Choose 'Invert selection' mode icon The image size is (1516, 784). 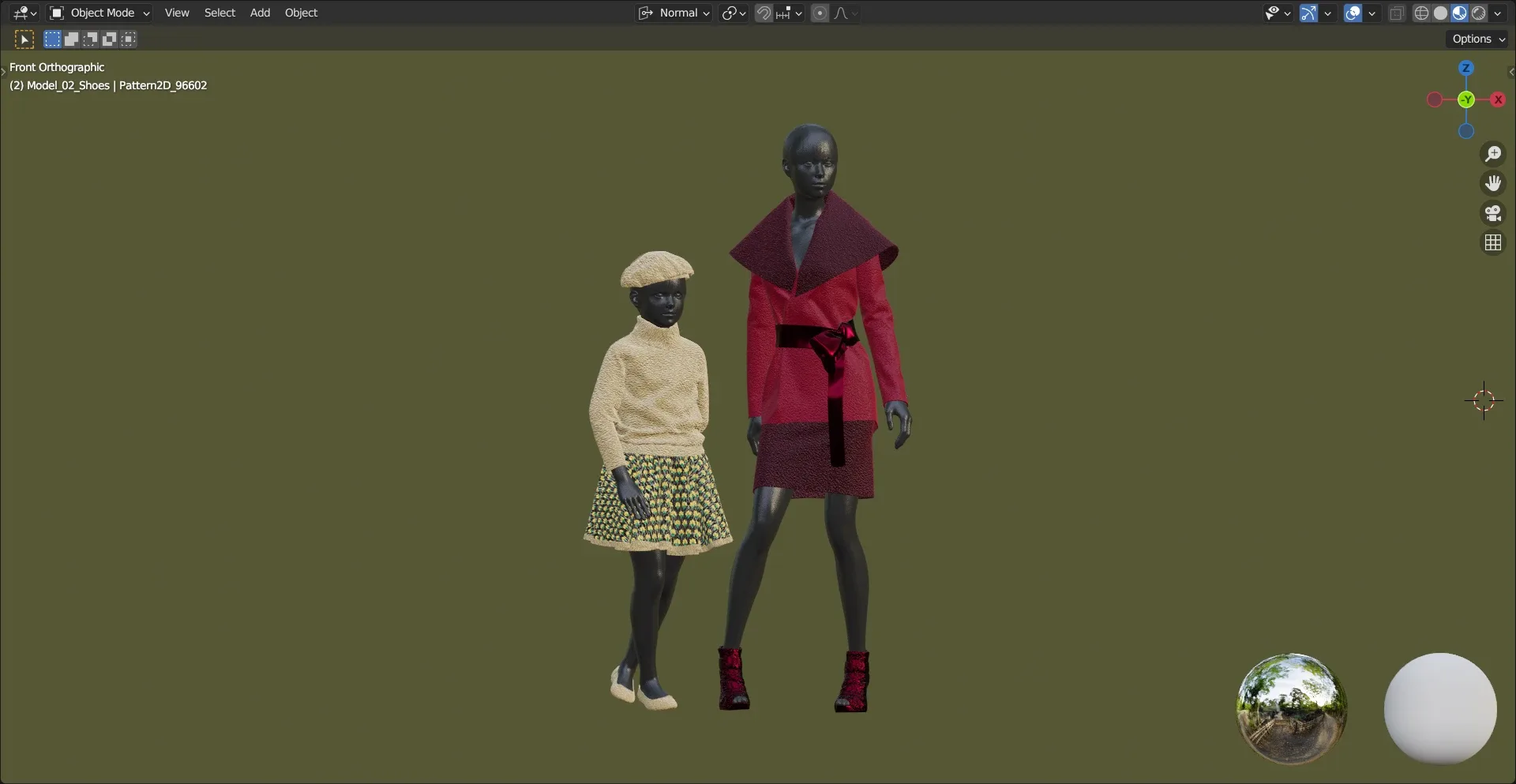coord(109,39)
